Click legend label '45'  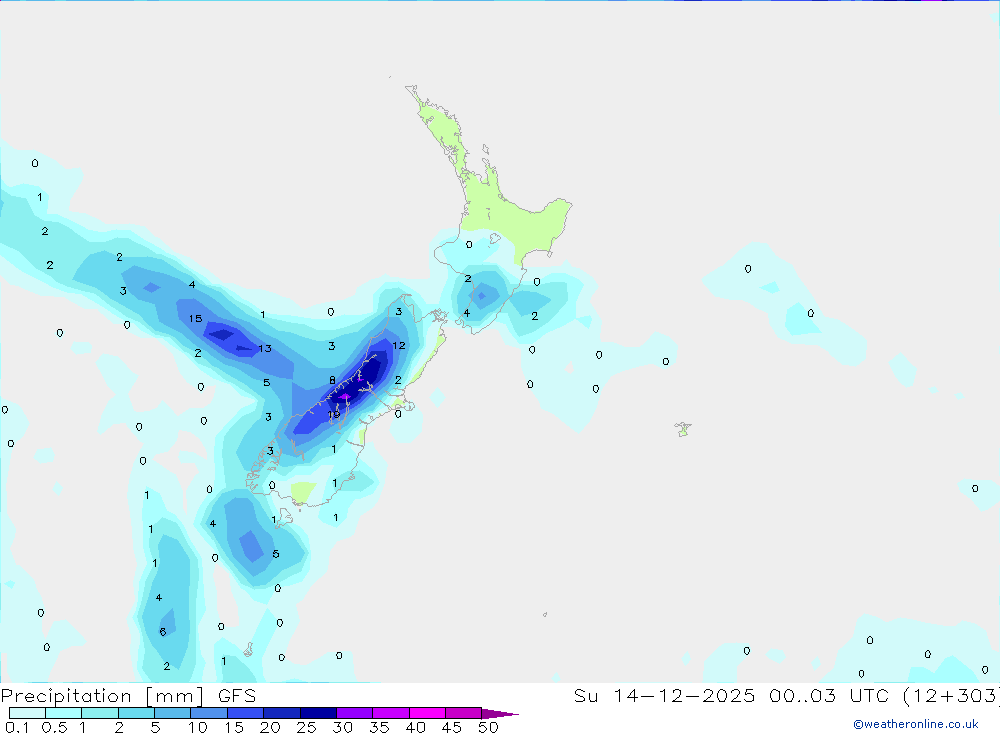(452, 727)
